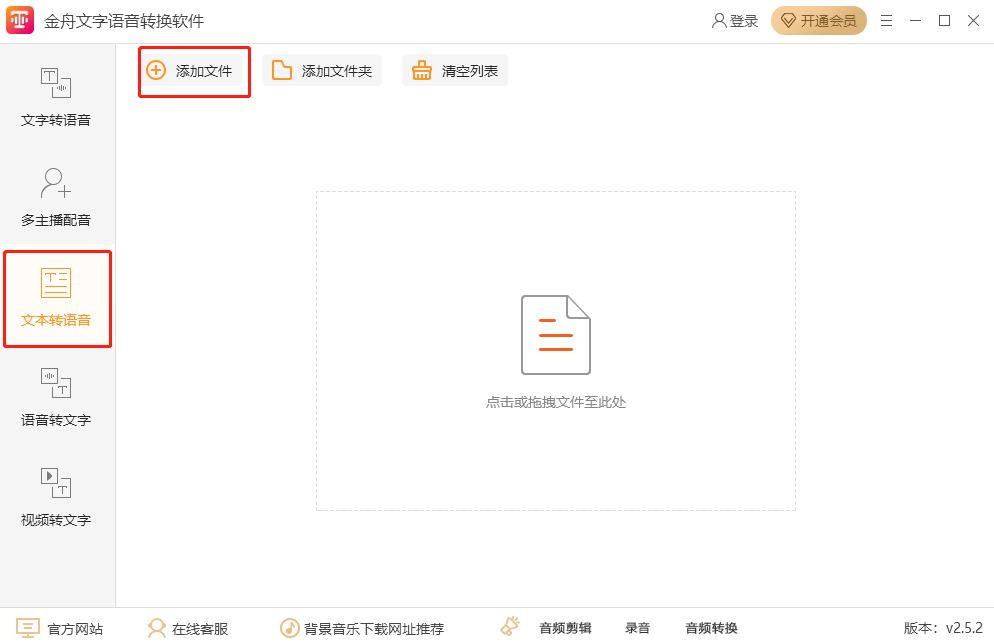Open the 音频转换 tool
Screen dimensions: 994x643
pyautogui.click(x=711, y=628)
